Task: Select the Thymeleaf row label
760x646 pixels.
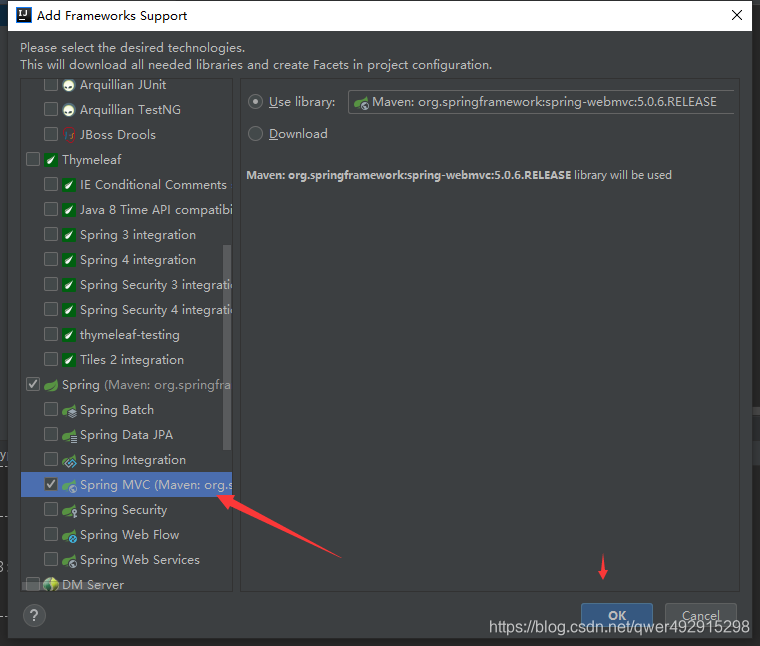Action: (x=92, y=160)
